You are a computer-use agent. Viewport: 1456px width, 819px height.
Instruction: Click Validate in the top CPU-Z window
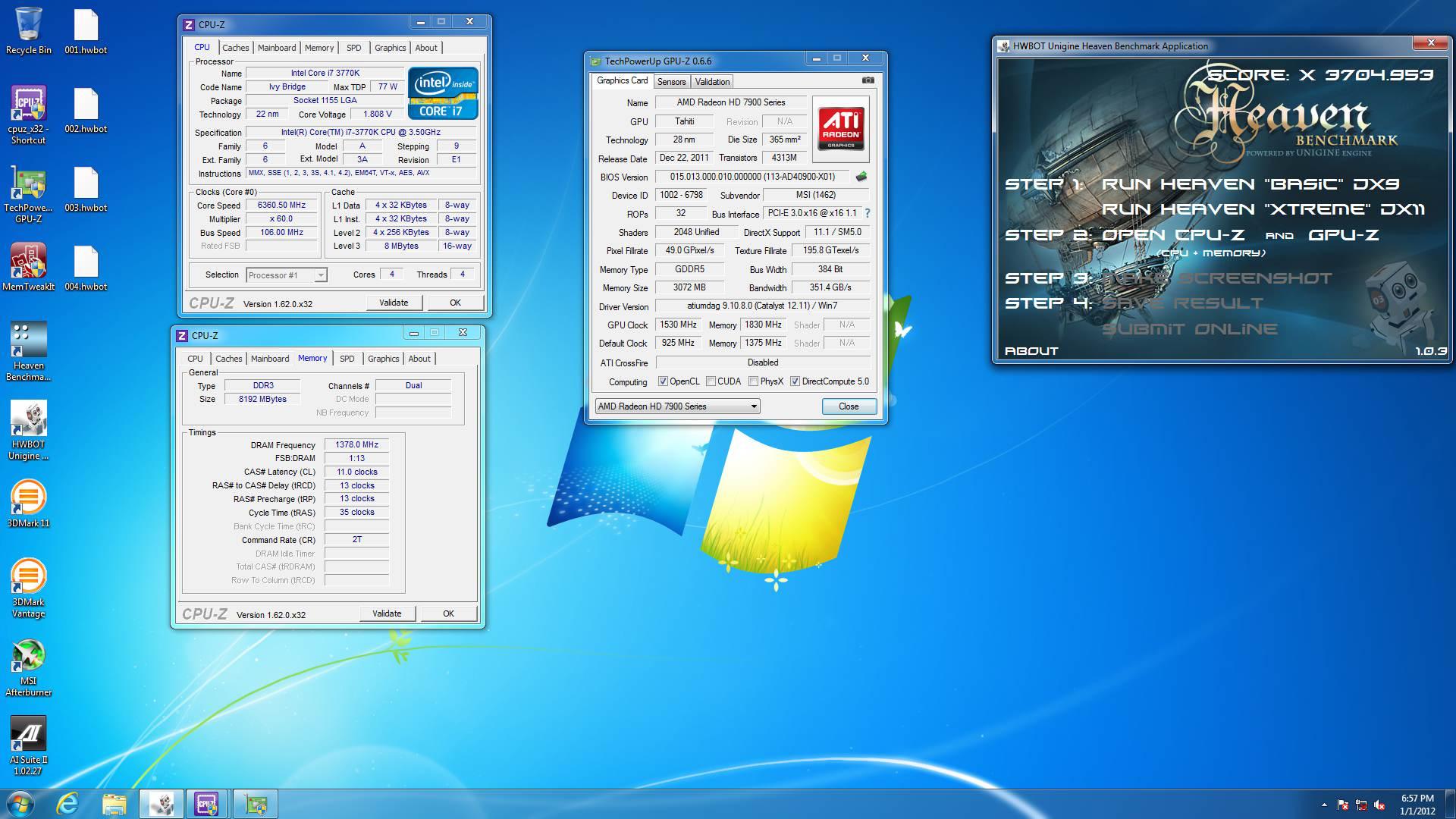pos(394,303)
